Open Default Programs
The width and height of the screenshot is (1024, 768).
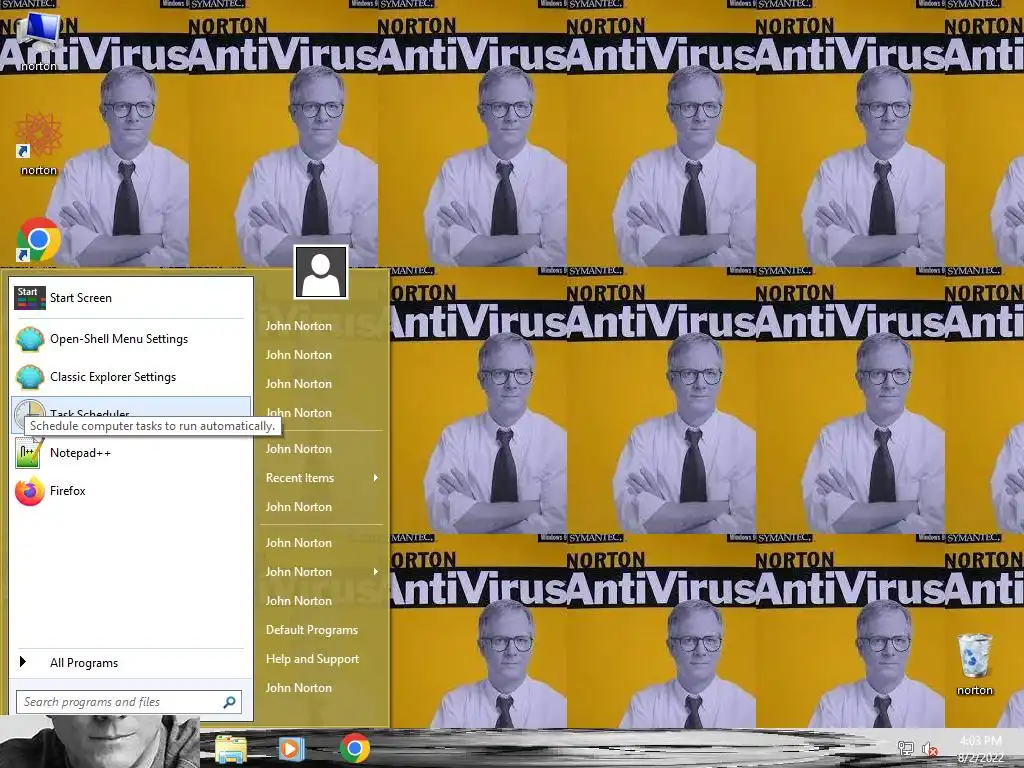321,630
